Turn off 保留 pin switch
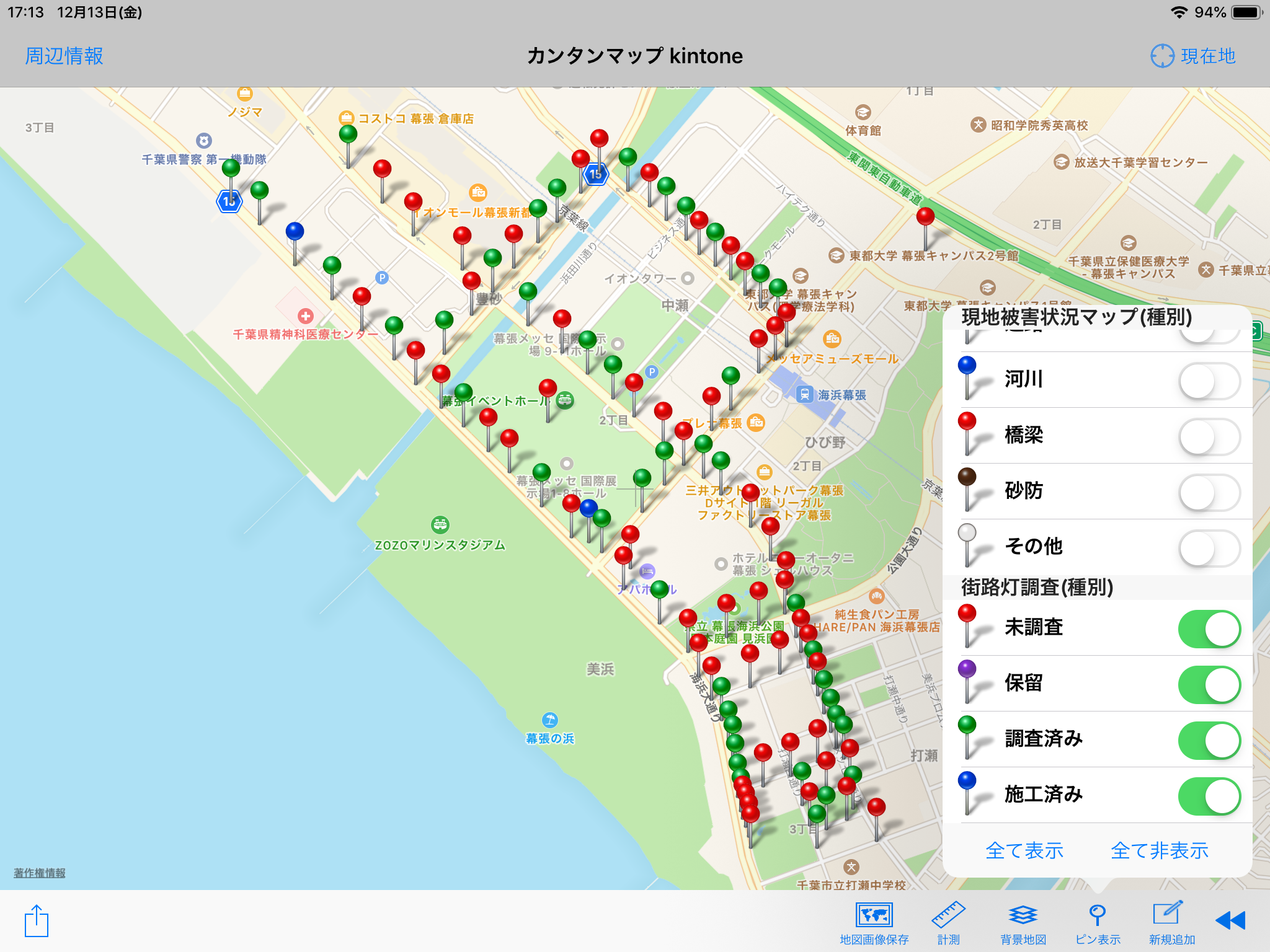Screen dimensions: 1270x952 (1209, 685)
